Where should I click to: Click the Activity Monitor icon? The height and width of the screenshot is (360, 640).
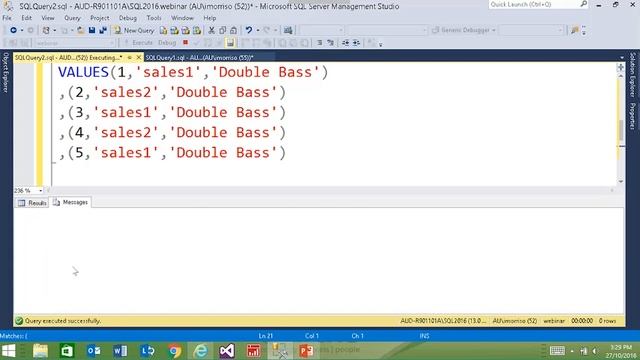(x=288, y=30)
